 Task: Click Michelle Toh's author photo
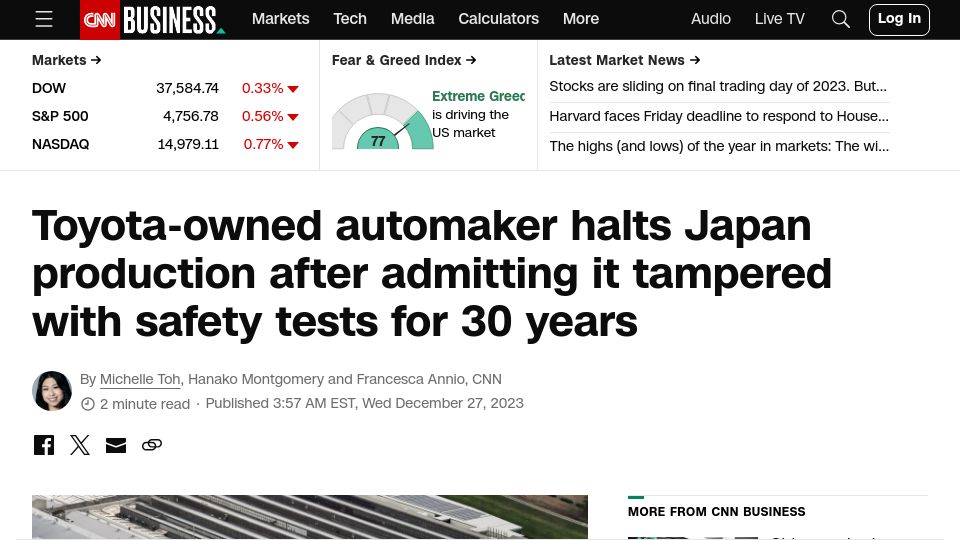pos(52,391)
